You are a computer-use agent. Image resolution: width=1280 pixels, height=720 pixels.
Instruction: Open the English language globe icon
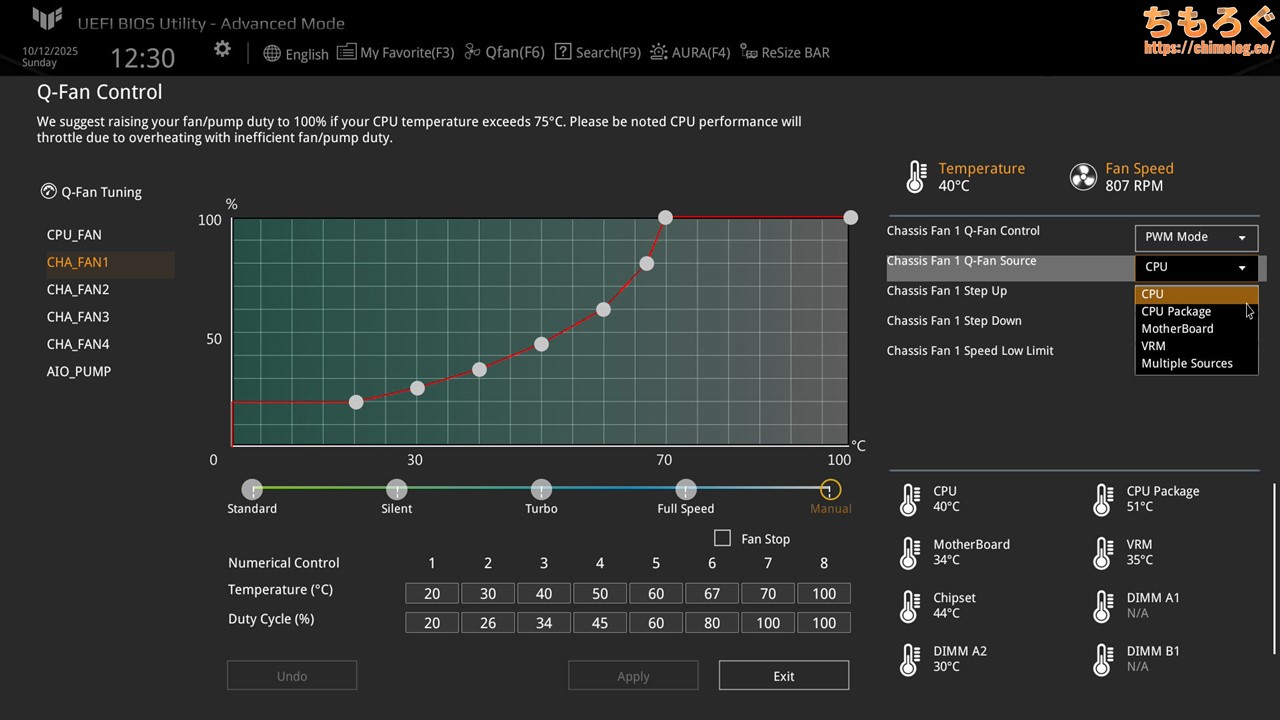click(272, 53)
